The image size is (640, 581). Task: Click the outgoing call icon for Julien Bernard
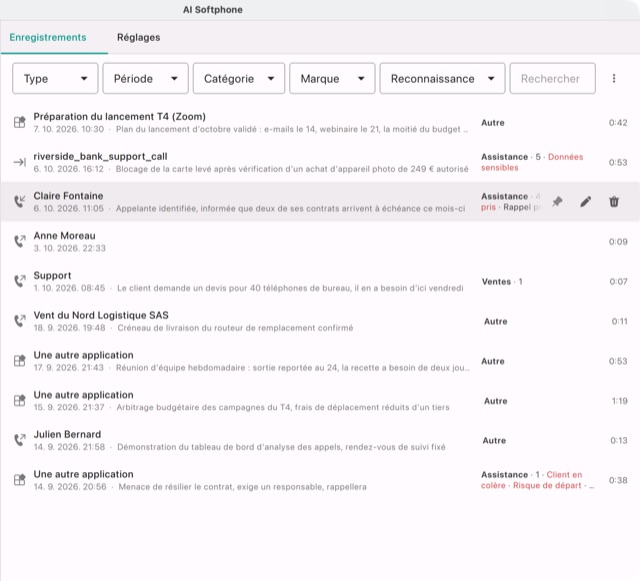tap(20, 440)
